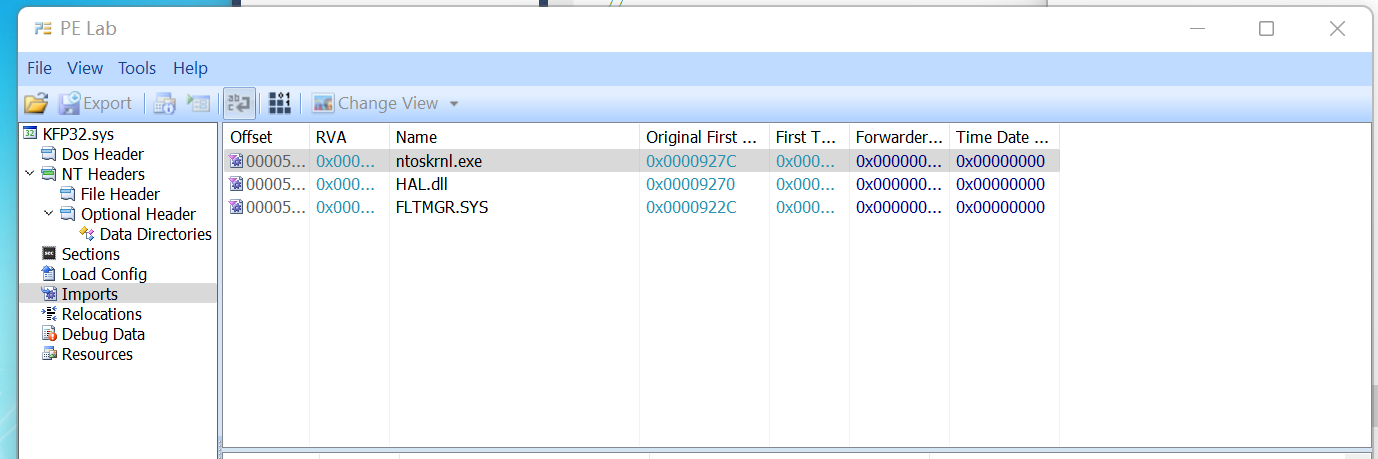Open Relocations in the tree

click(x=102, y=314)
